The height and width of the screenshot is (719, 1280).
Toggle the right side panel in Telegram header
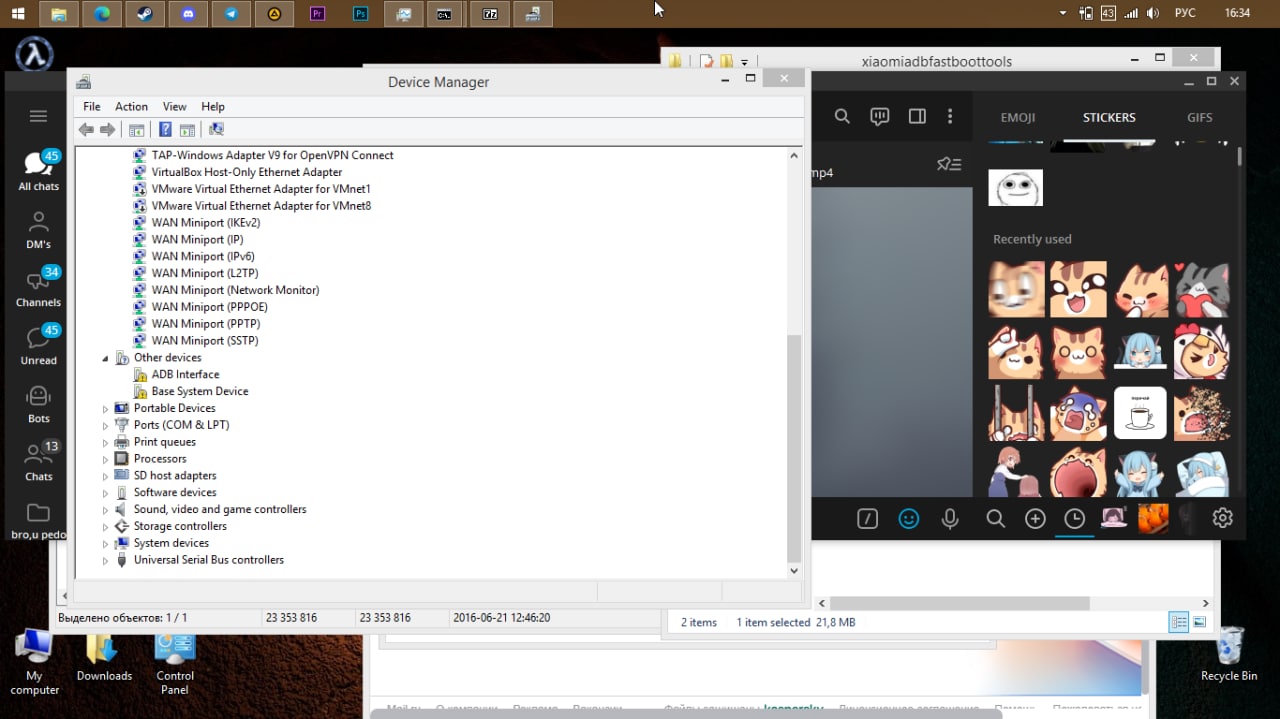coord(917,117)
